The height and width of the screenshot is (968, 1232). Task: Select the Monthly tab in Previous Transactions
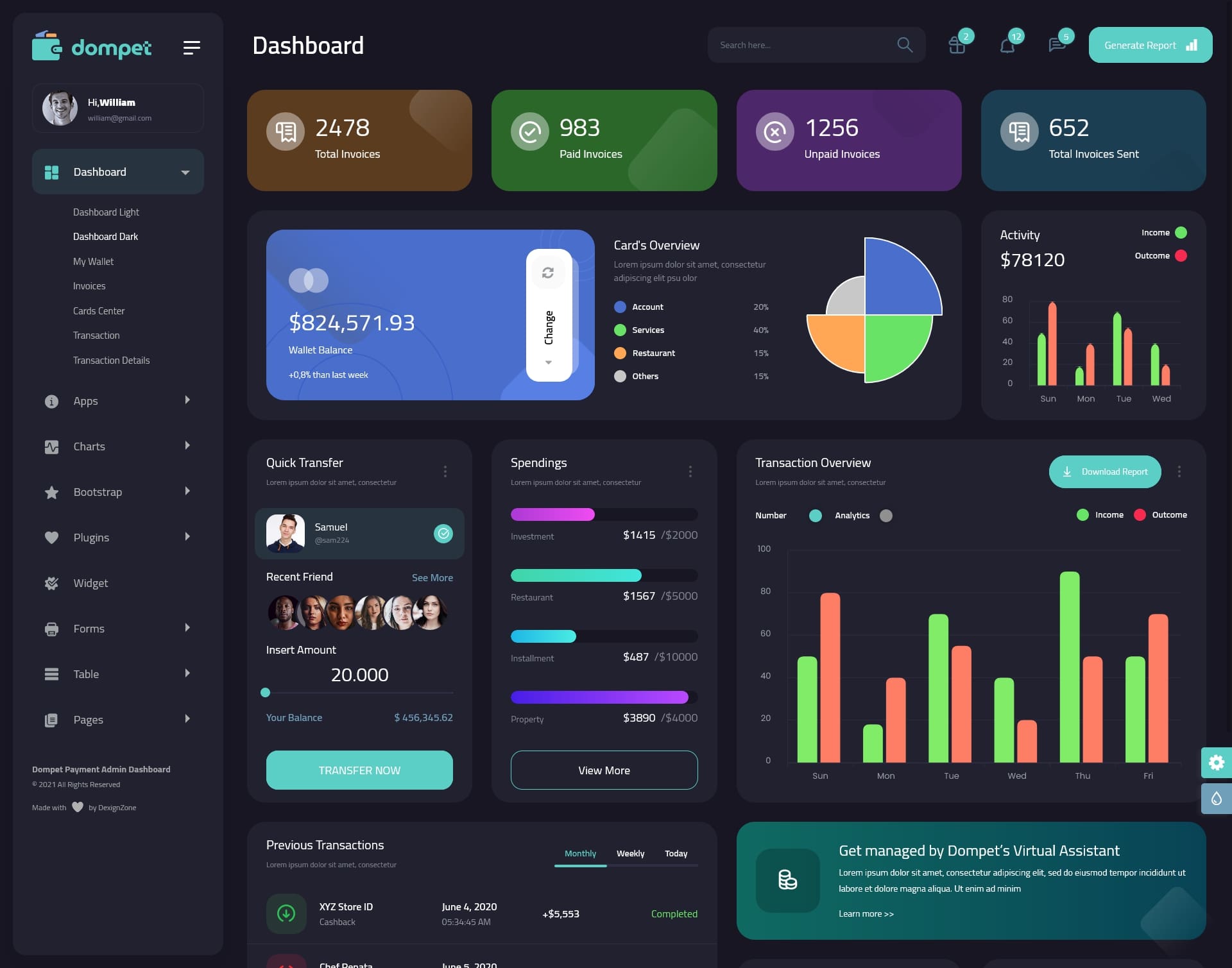[580, 852]
